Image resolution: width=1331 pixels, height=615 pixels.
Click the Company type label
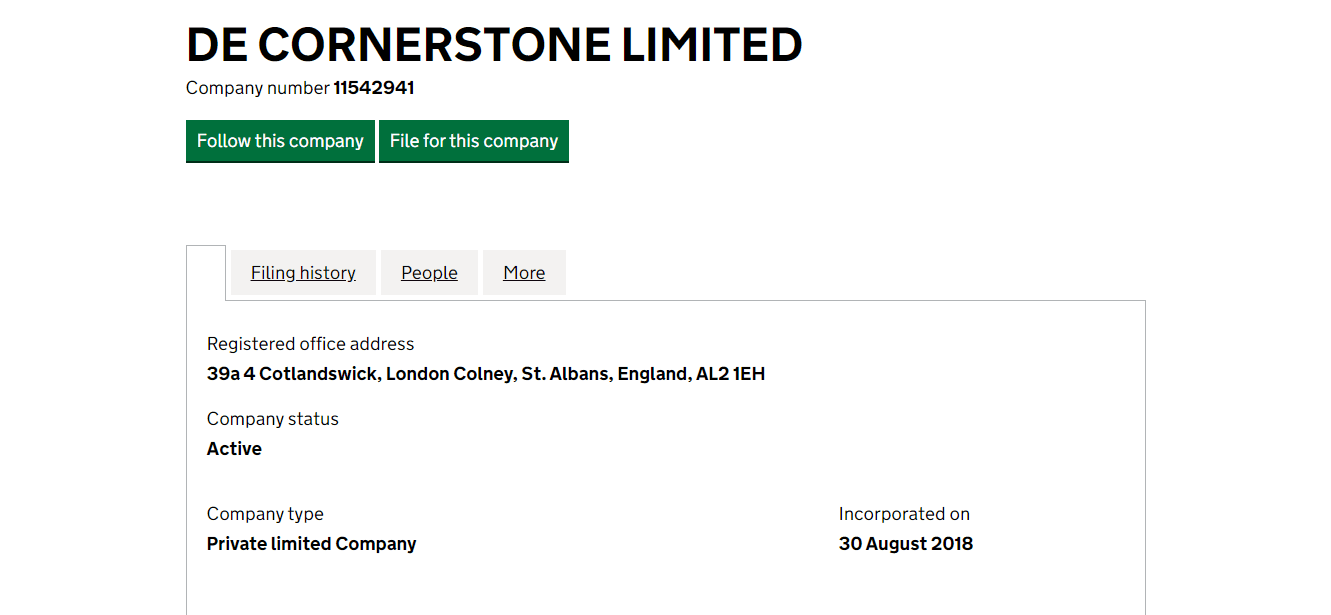265,514
